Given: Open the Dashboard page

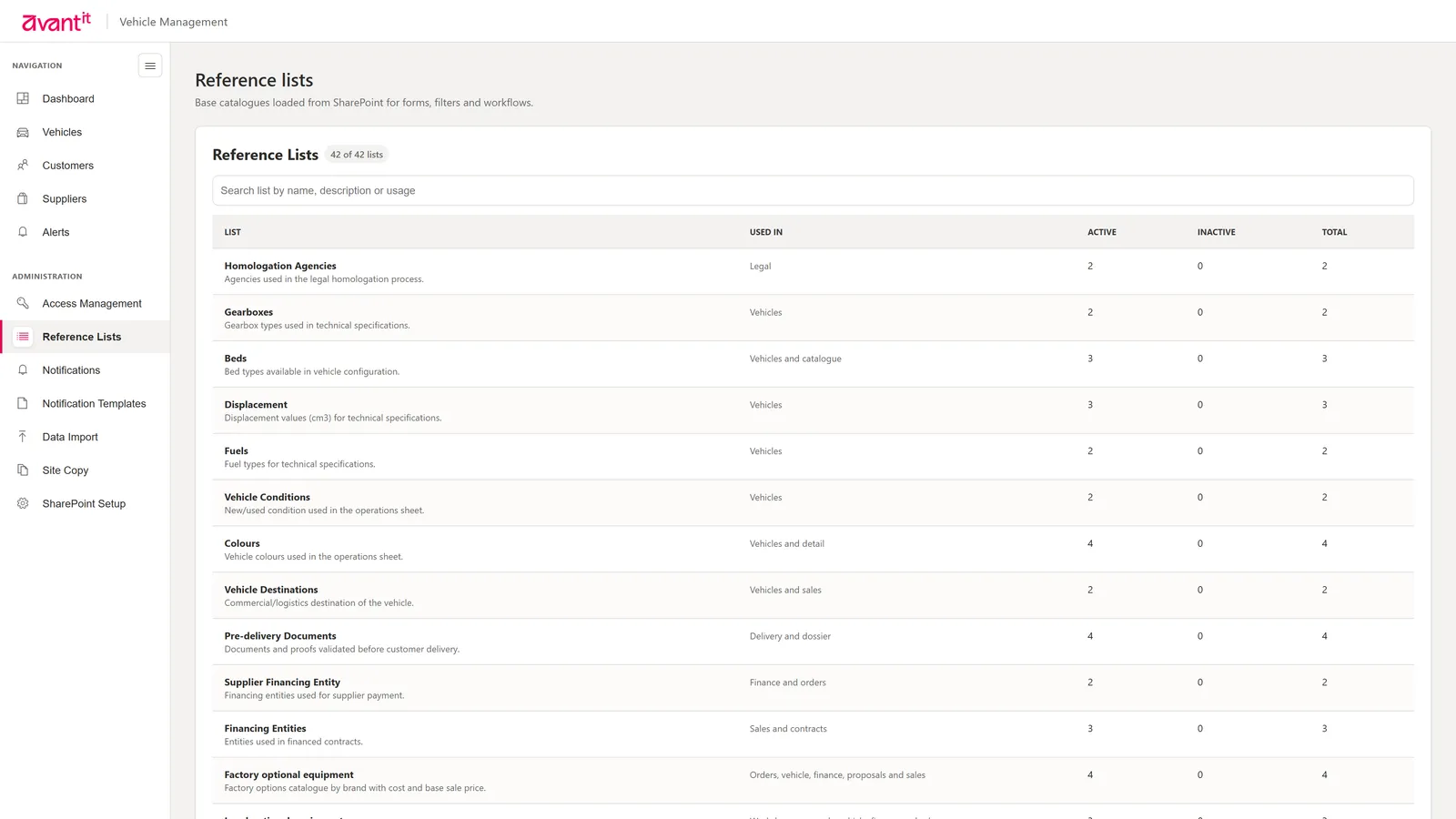Looking at the screenshot, I should [85, 98].
